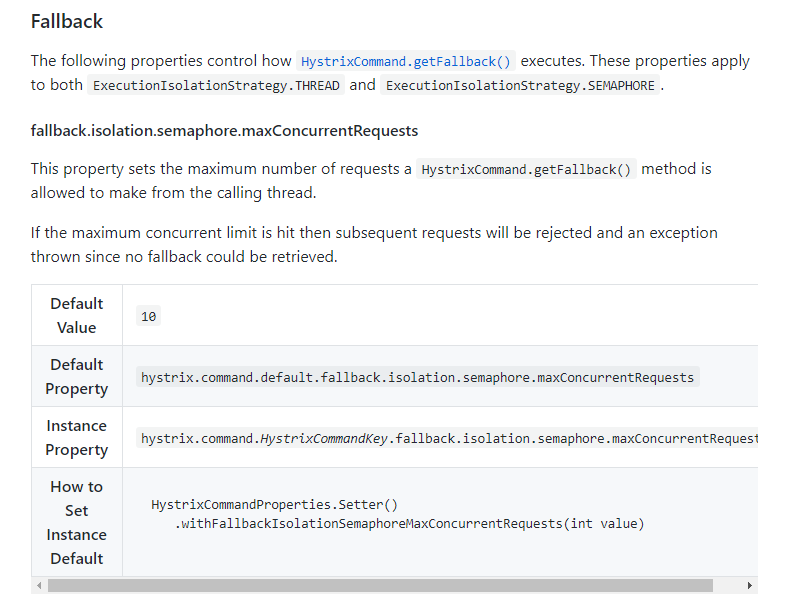Click the fallback.isolation.semaphore.maxConcurrentRequests subheading
The height and width of the screenshot is (603, 802).
(x=224, y=131)
